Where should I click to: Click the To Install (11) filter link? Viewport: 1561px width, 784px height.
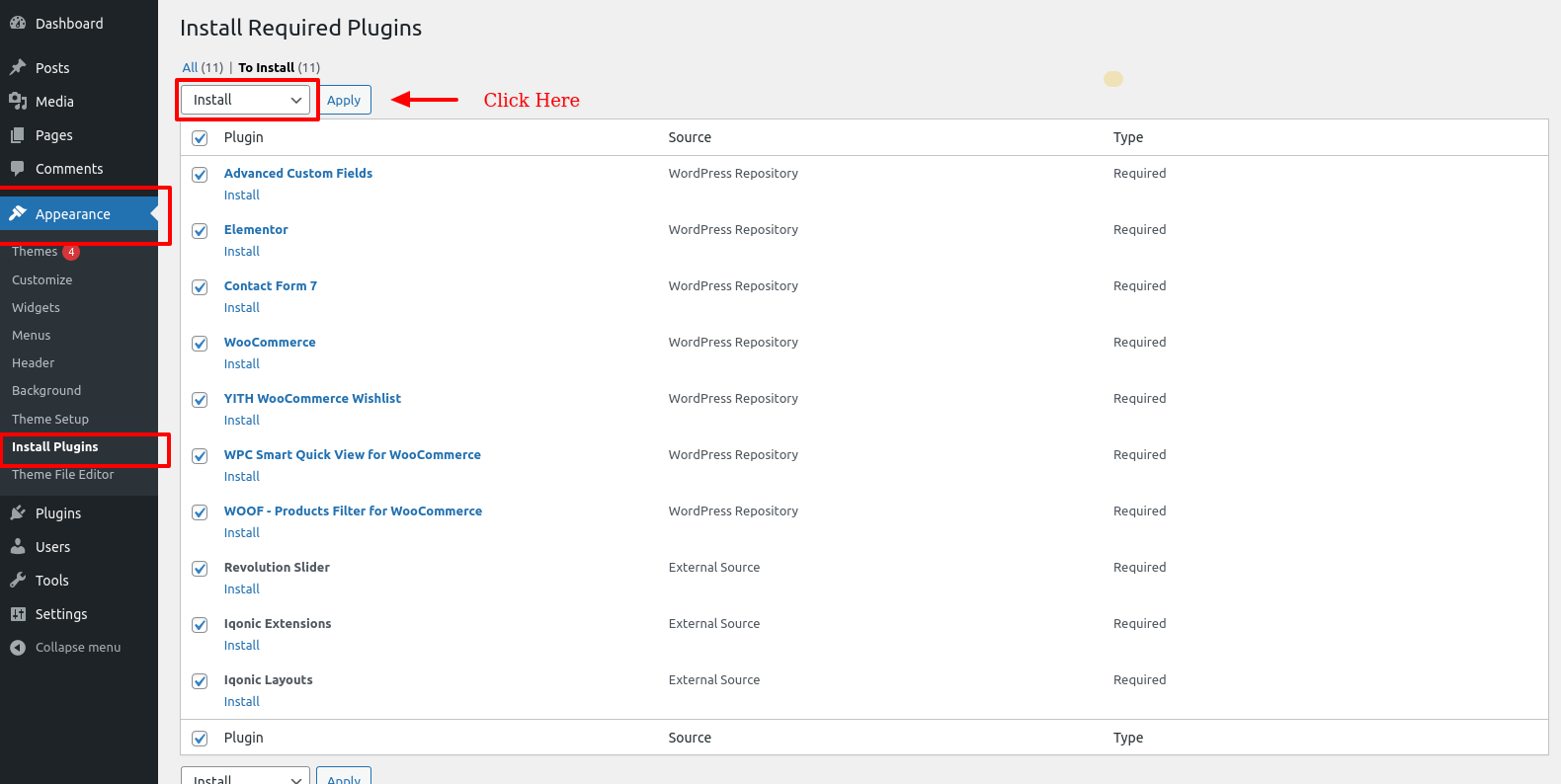click(280, 67)
